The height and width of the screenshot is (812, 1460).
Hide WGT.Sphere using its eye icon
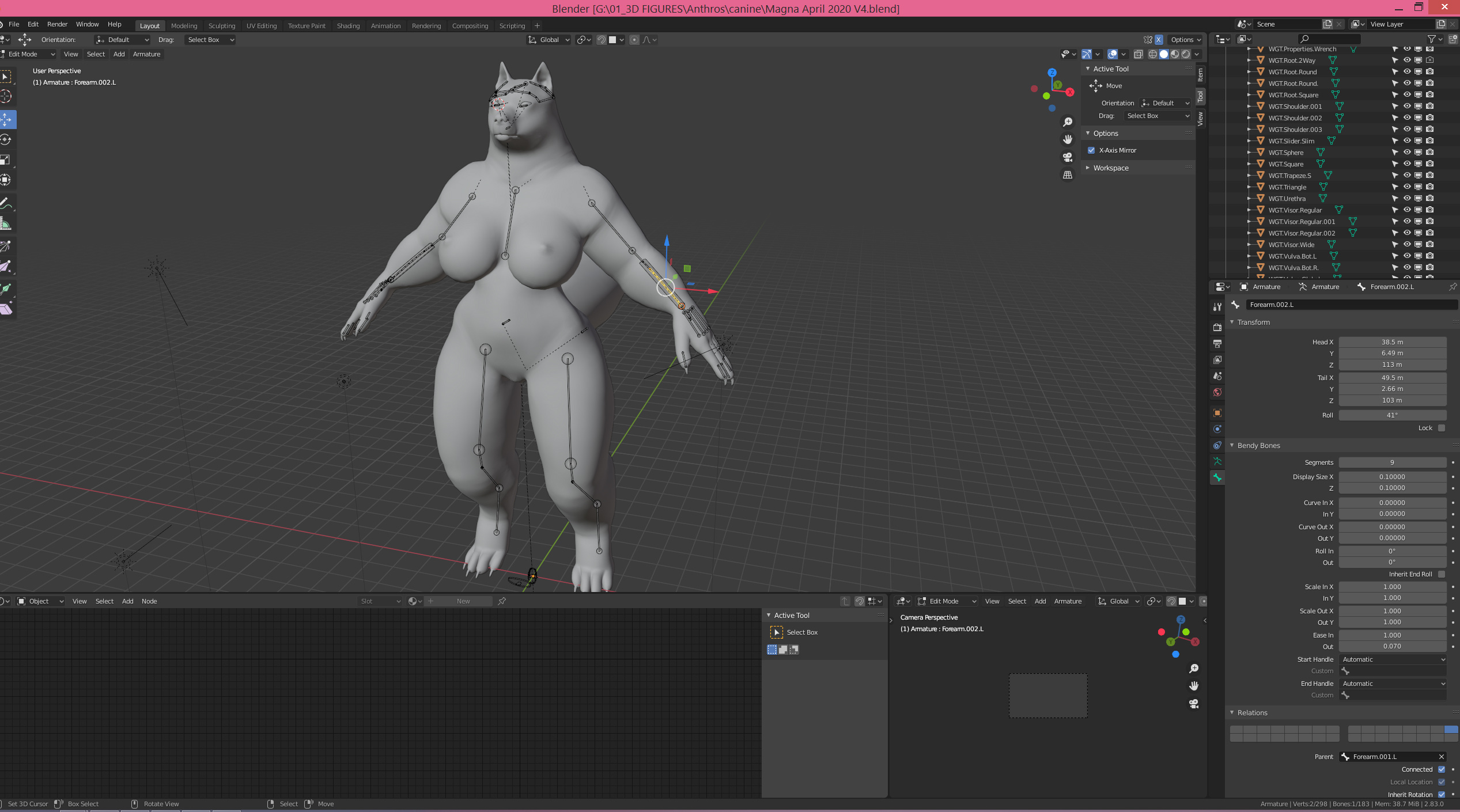pyautogui.click(x=1406, y=153)
